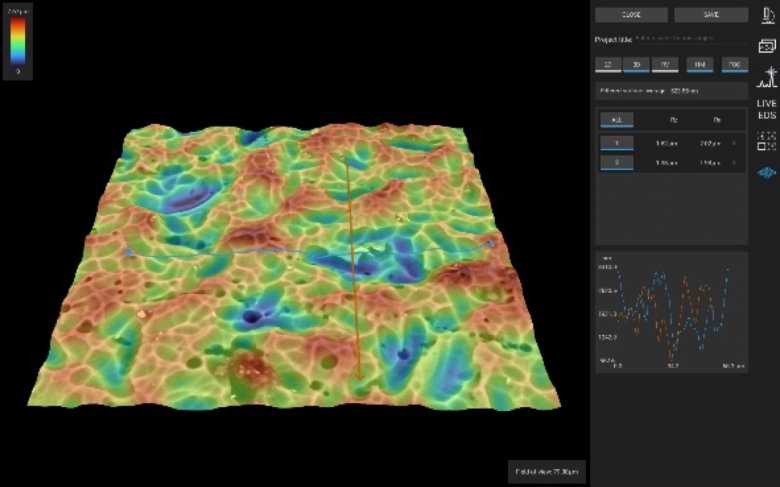Open the microscope imaging icon in sidebar

[x=766, y=15]
